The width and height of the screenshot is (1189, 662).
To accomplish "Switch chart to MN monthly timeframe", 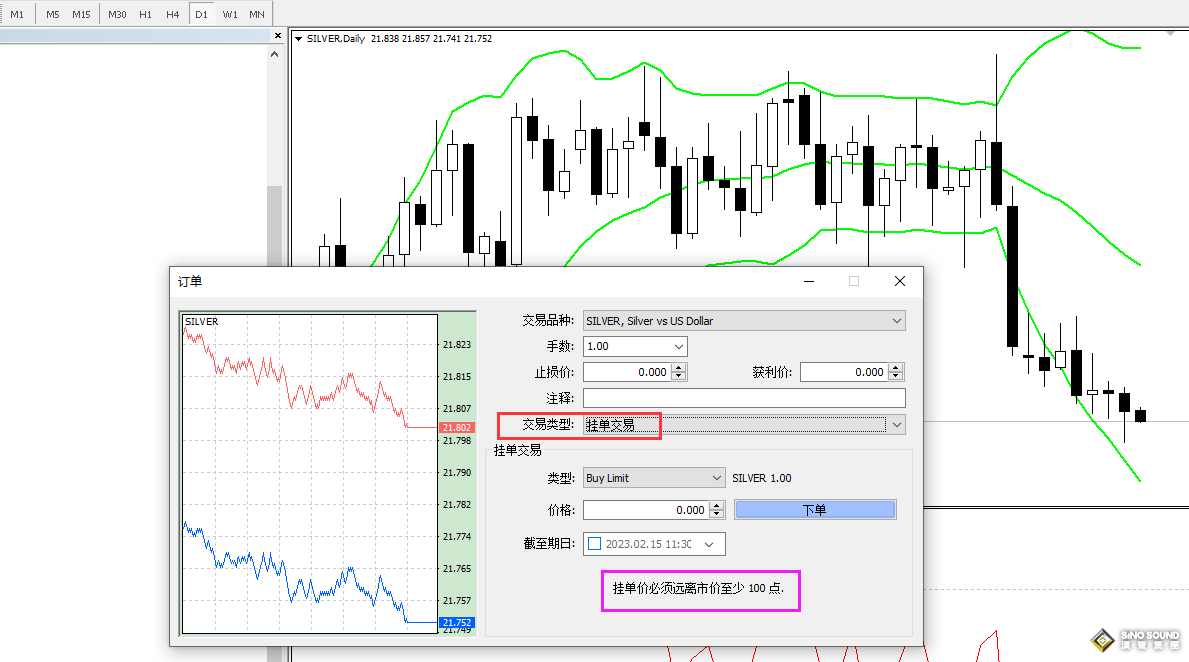I will pyautogui.click(x=257, y=14).
